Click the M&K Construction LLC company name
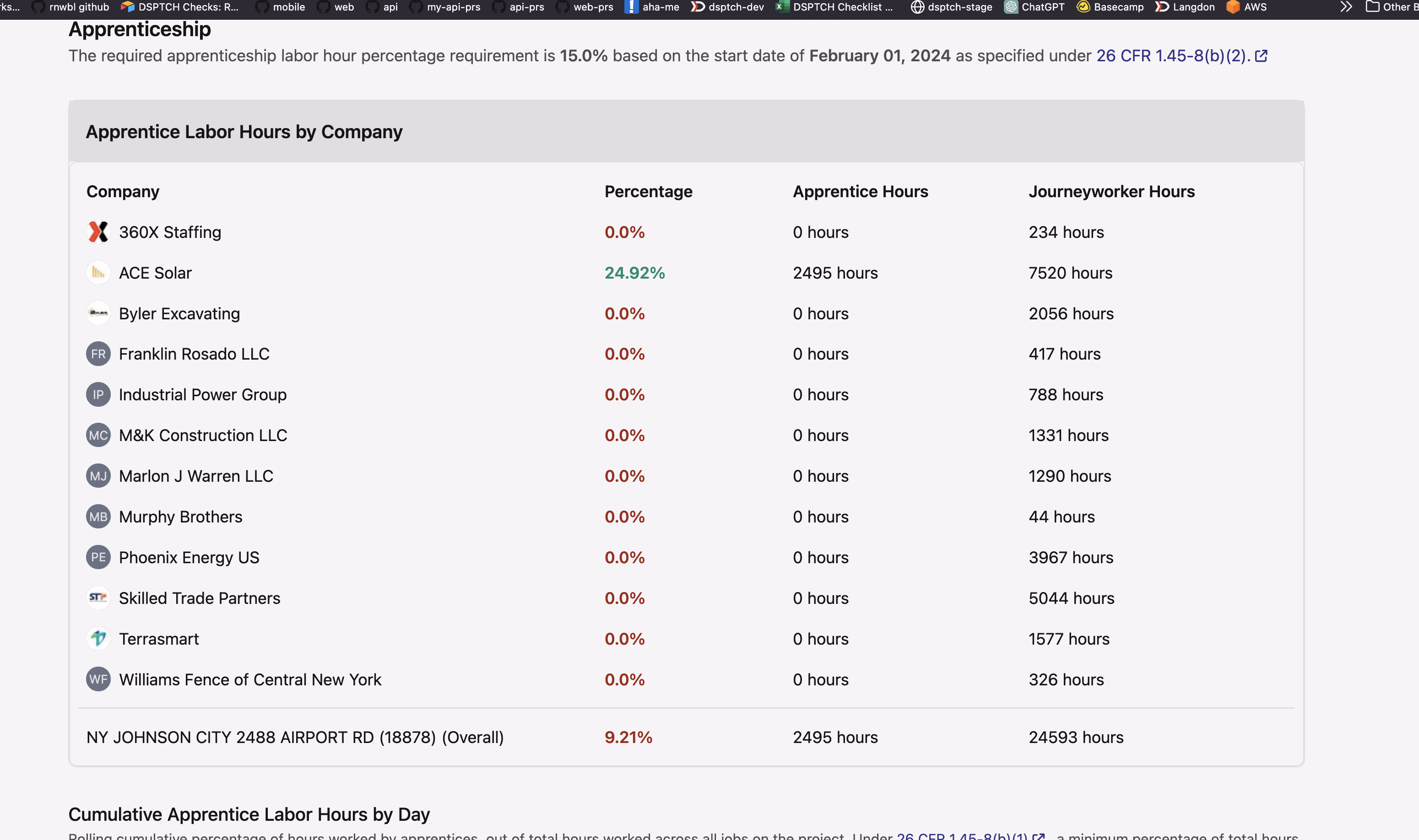This screenshot has width=1419, height=840. 203,435
